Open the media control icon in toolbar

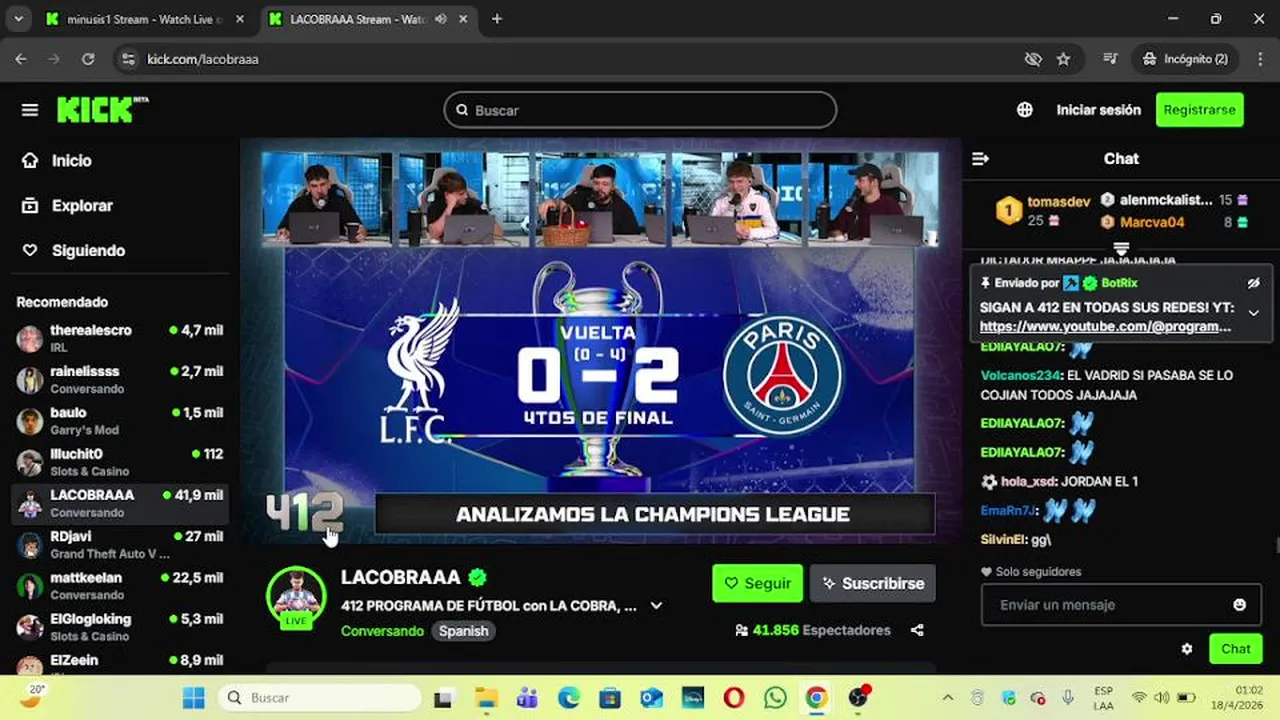[x=1109, y=59]
